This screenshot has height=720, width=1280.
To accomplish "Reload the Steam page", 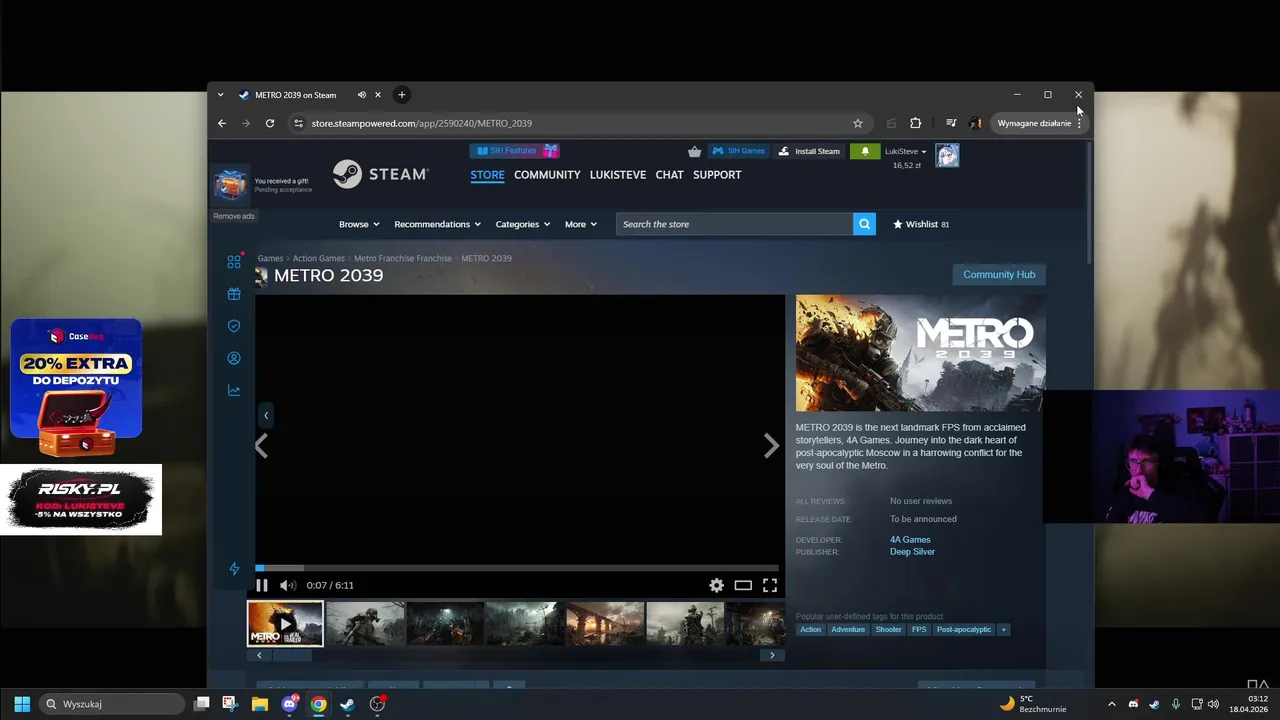I will pos(270,123).
